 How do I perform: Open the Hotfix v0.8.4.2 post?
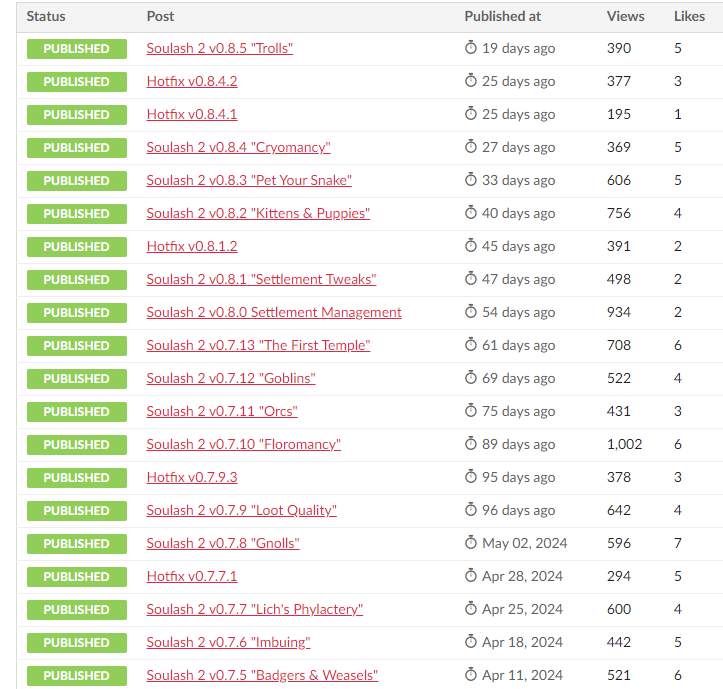point(192,82)
